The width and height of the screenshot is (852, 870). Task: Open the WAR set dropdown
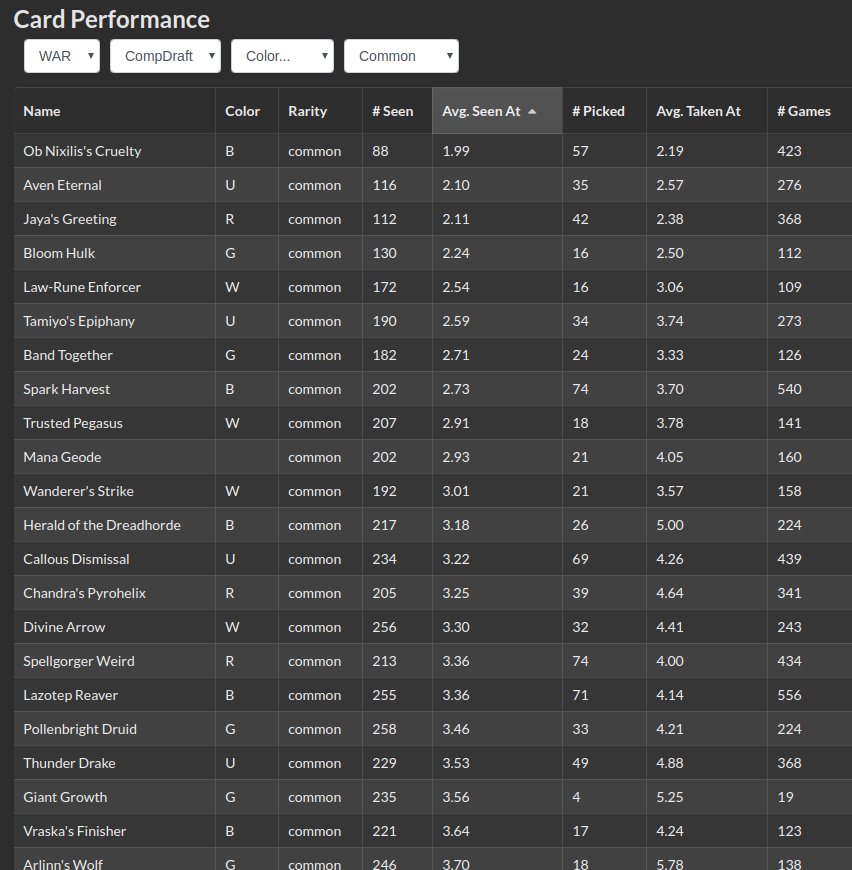click(x=62, y=56)
